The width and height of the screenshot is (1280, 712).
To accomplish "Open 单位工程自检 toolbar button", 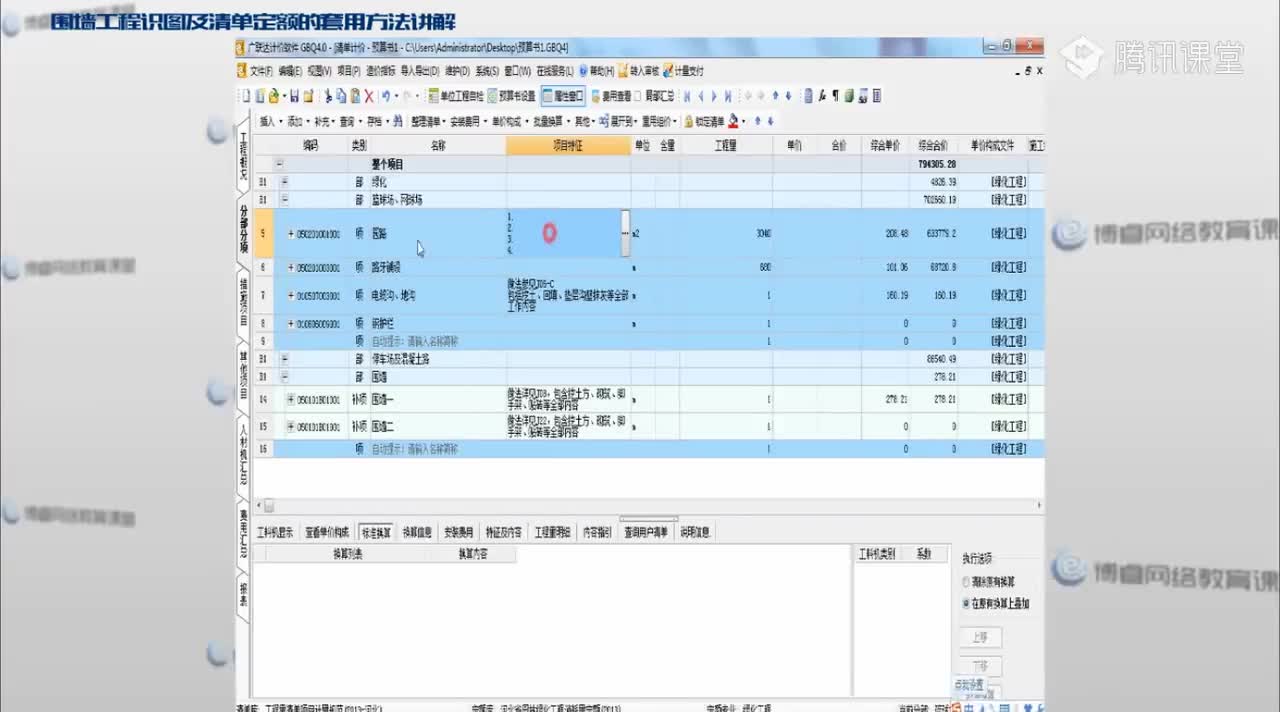I will pos(456,96).
